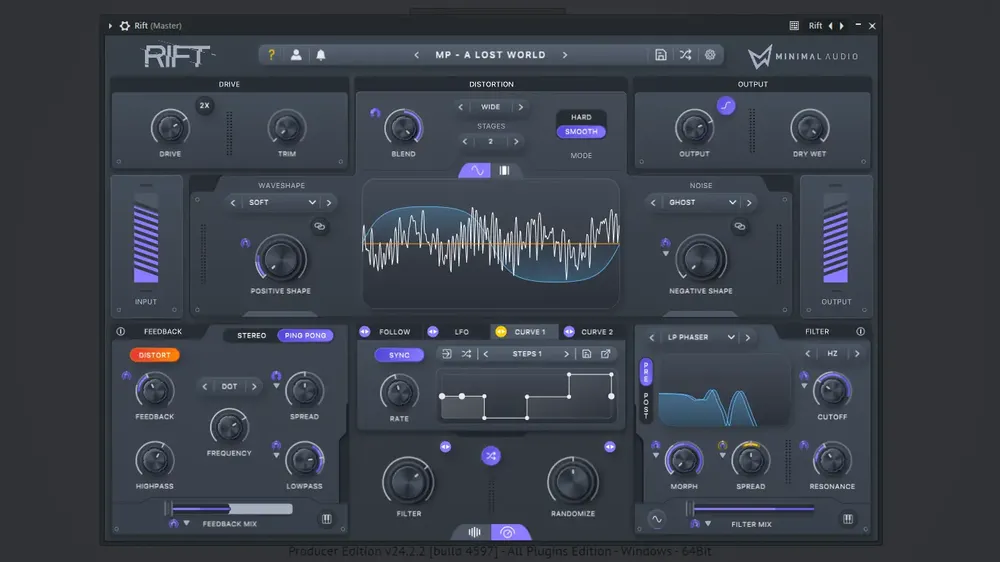Click the link icon in Noise panel
This screenshot has width=1000, height=562.
click(x=739, y=226)
